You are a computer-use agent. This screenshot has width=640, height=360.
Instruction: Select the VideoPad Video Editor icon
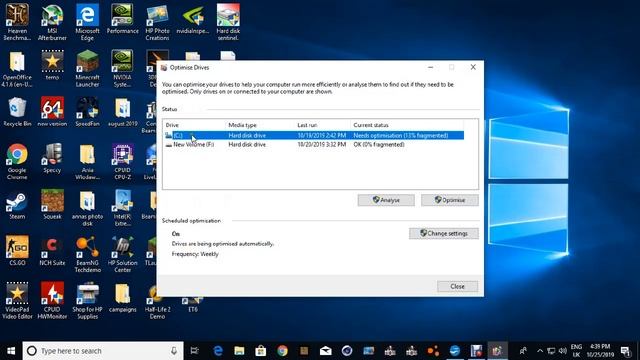pyautogui.click(x=17, y=301)
